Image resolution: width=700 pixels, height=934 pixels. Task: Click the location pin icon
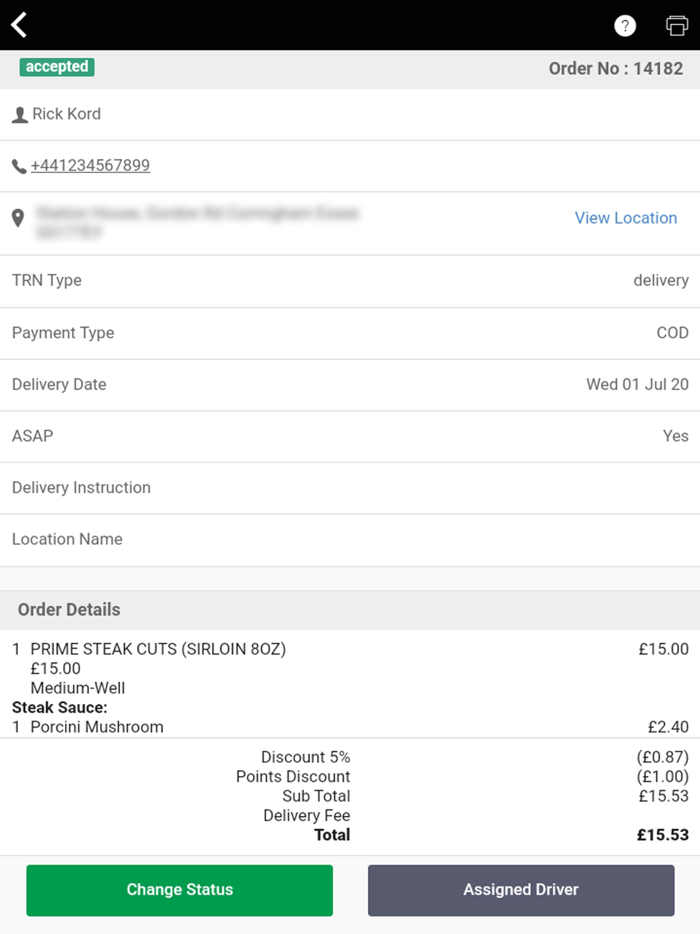coord(17,218)
